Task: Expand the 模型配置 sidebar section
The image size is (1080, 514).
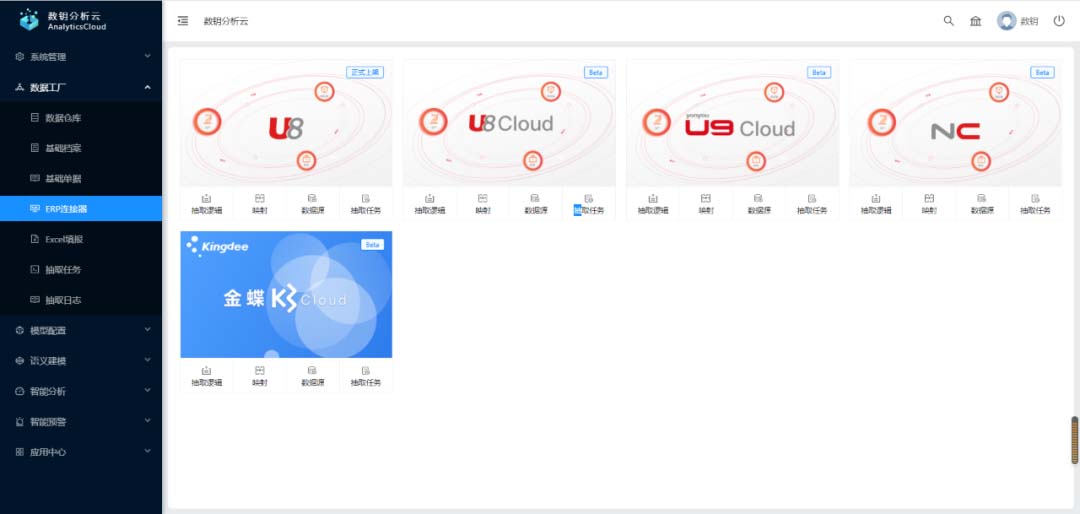Action: click(x=81, y=331)
